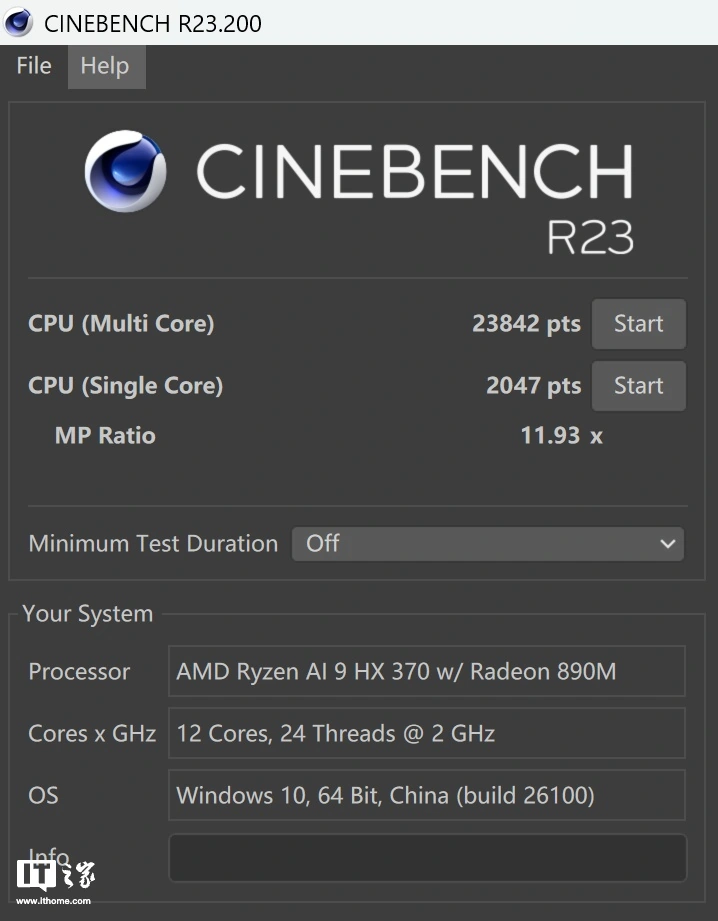Open the Help menu
The height and width of the screenshot is (921, 718).
[x=105, y=66]
